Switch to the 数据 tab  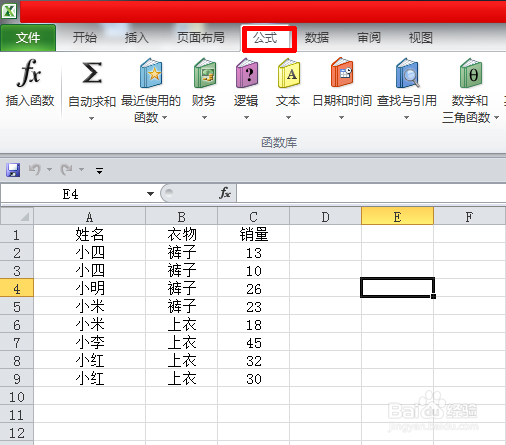coord(317,38)
